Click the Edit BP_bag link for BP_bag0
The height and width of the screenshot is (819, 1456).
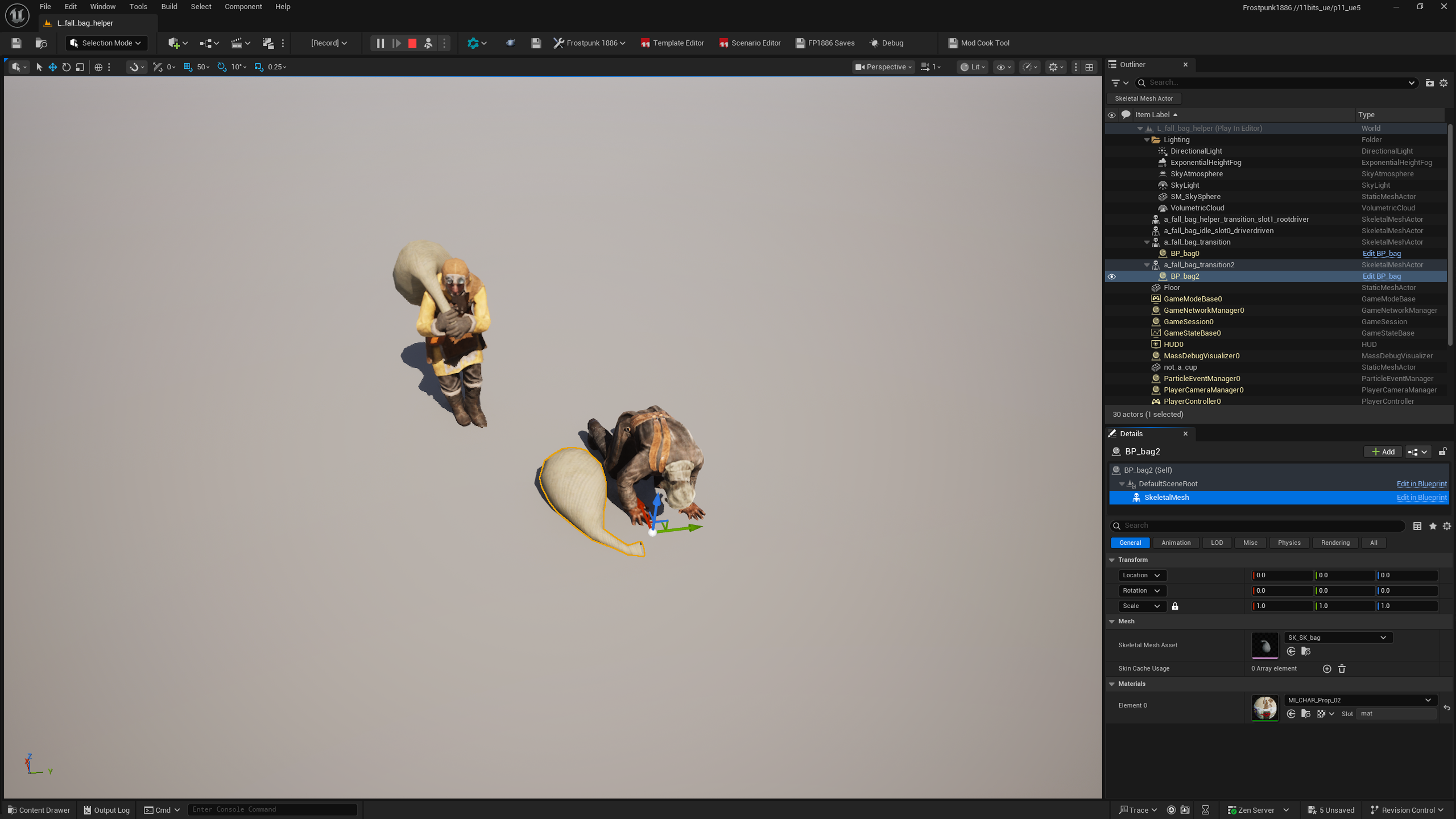[1381, 254]
